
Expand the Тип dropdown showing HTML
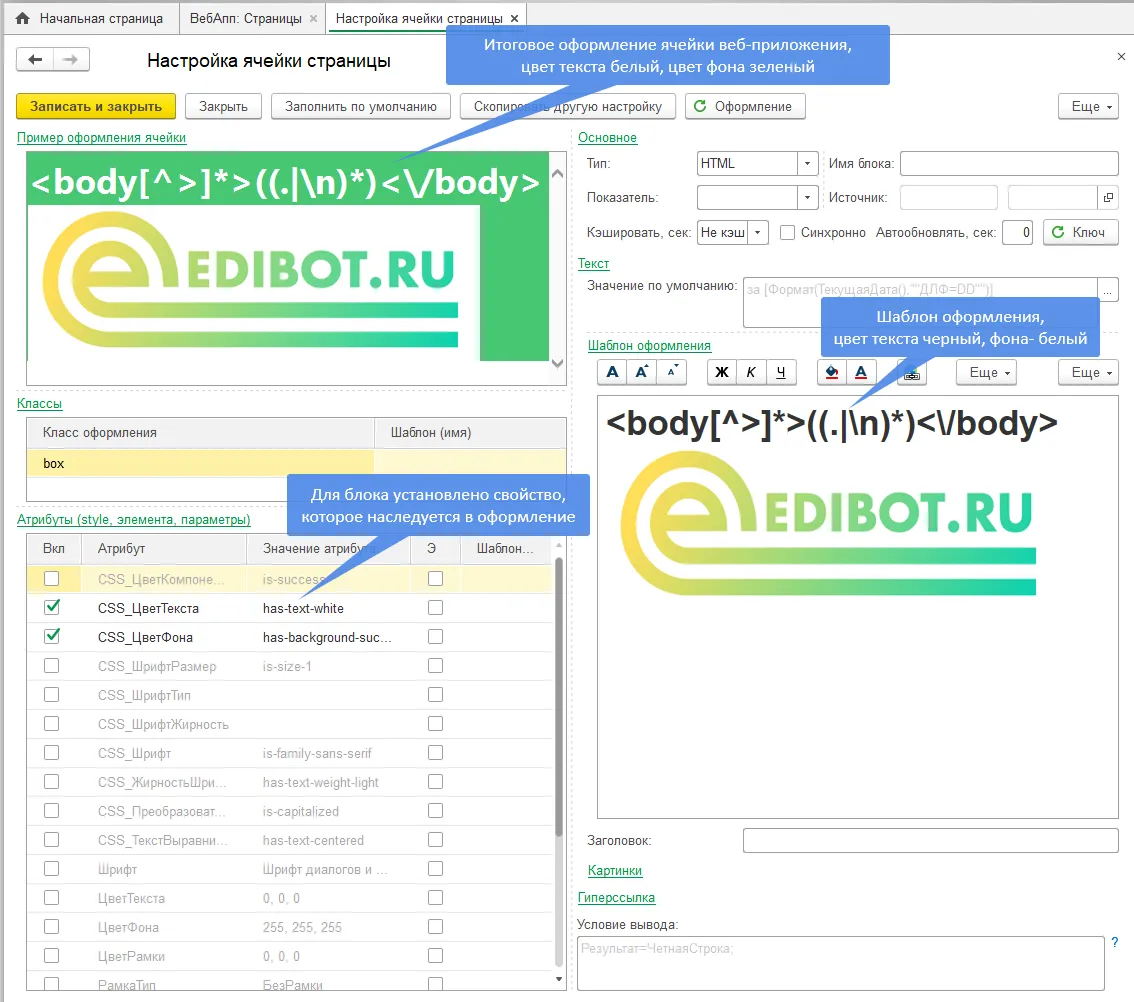(x=807, y=164)
